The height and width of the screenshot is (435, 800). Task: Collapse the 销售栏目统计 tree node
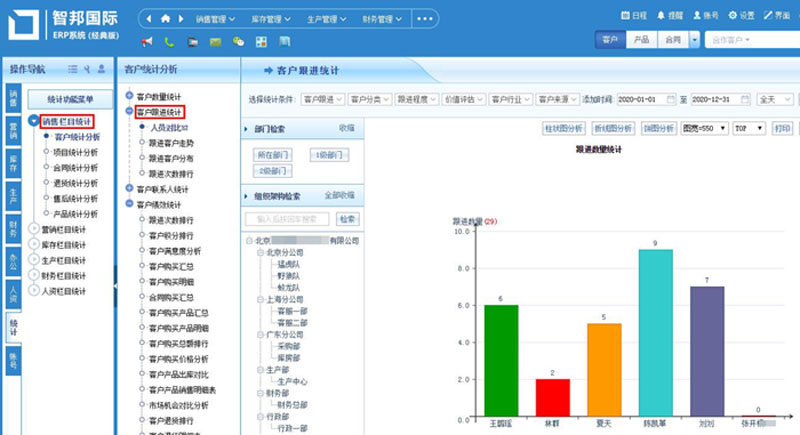pos(34,120)
